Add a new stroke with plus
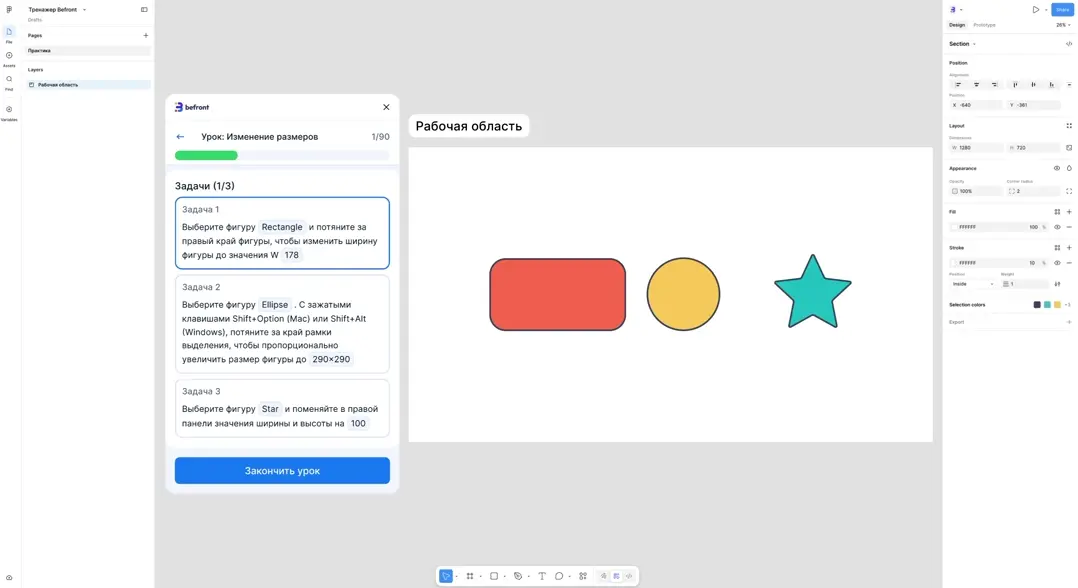This screenshot has height=588, width=1078. point(1068,248)
